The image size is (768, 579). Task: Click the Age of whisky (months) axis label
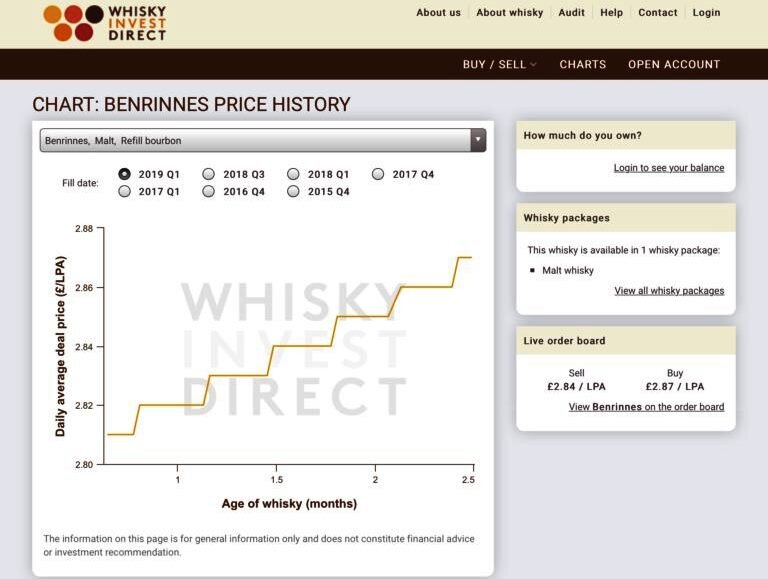click(289, 504)
